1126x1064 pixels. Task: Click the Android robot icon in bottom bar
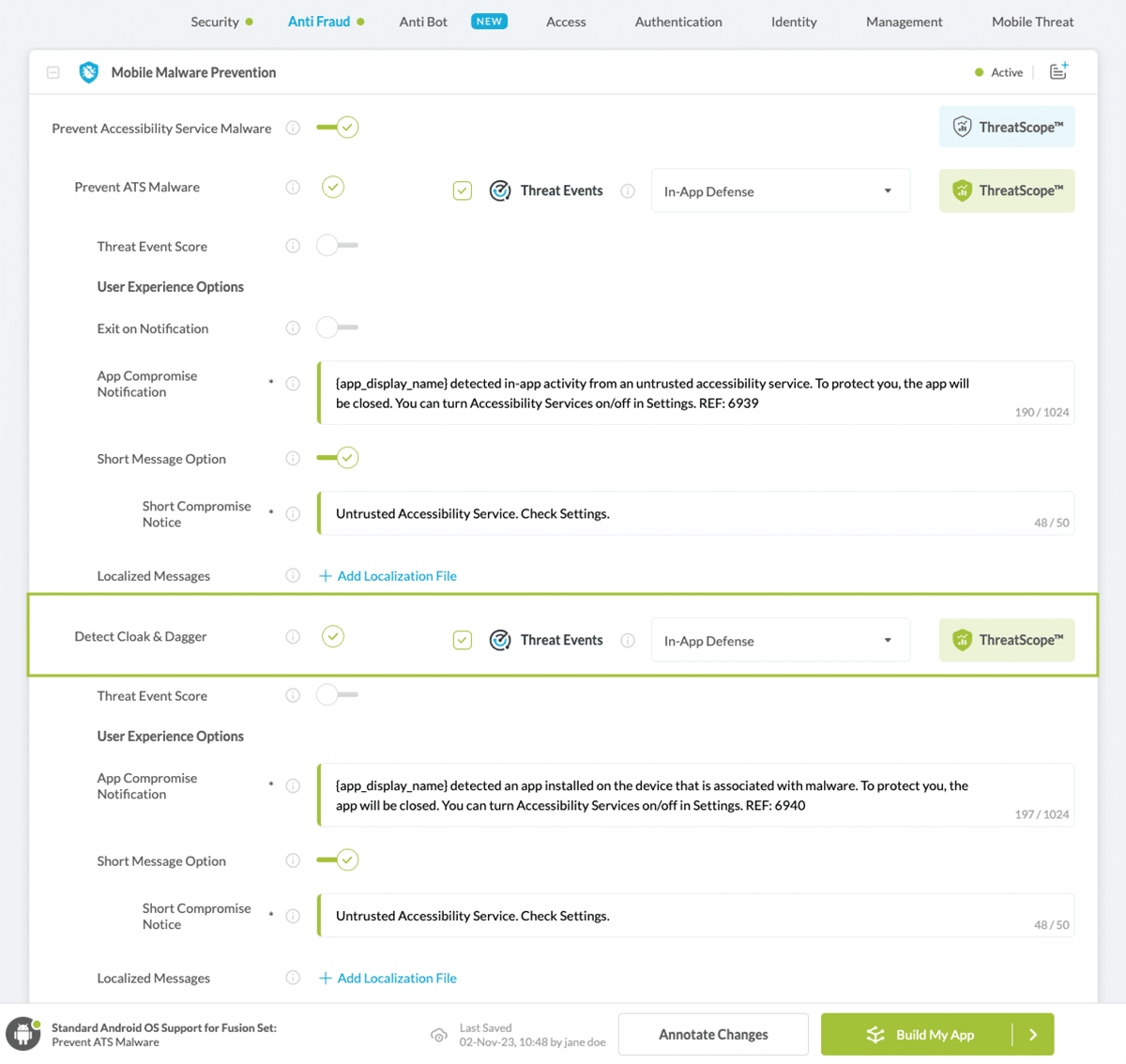pyautogui.click(x=23, y=1034)
